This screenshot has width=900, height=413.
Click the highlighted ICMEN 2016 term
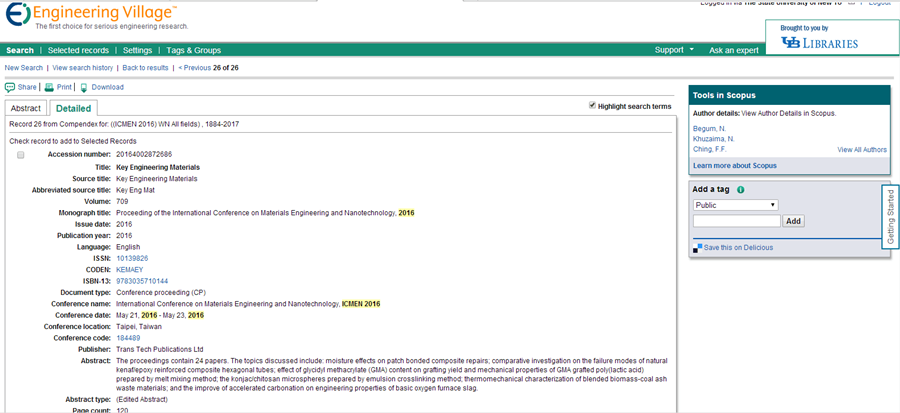point(361,304)
